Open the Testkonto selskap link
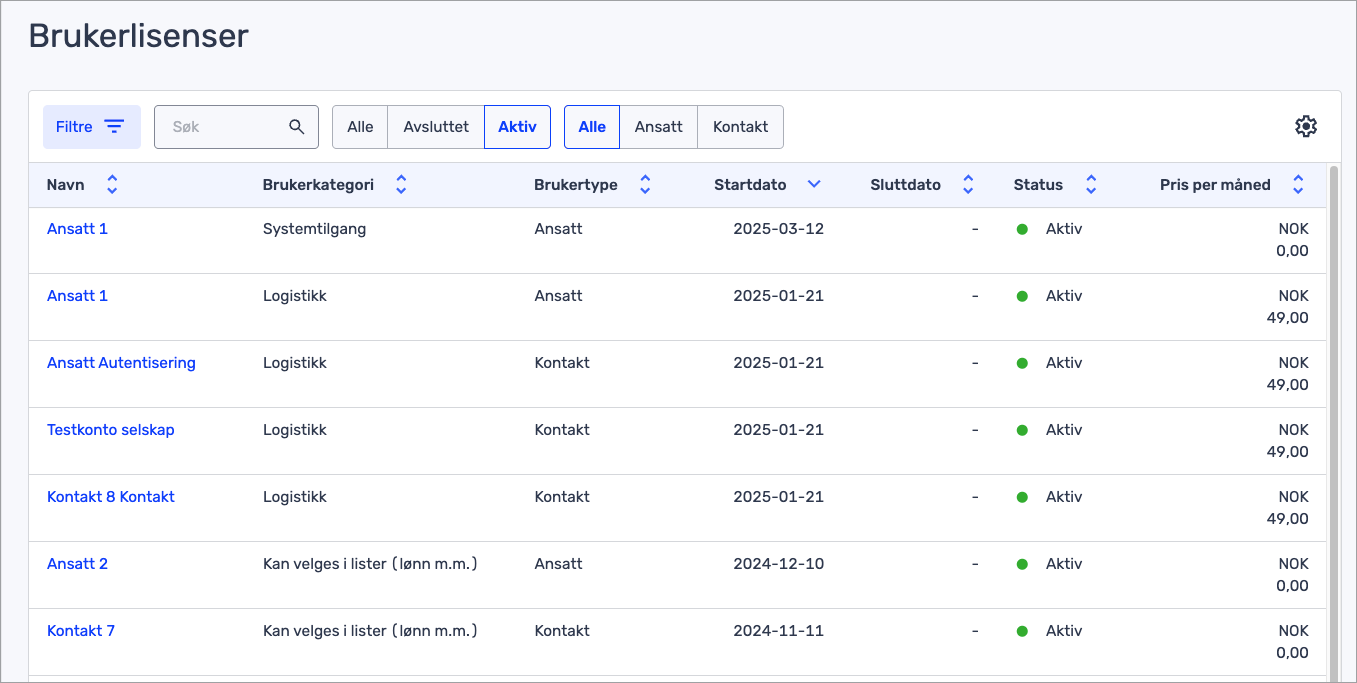This screenshot has height=683, width=1357. [111, 430]
